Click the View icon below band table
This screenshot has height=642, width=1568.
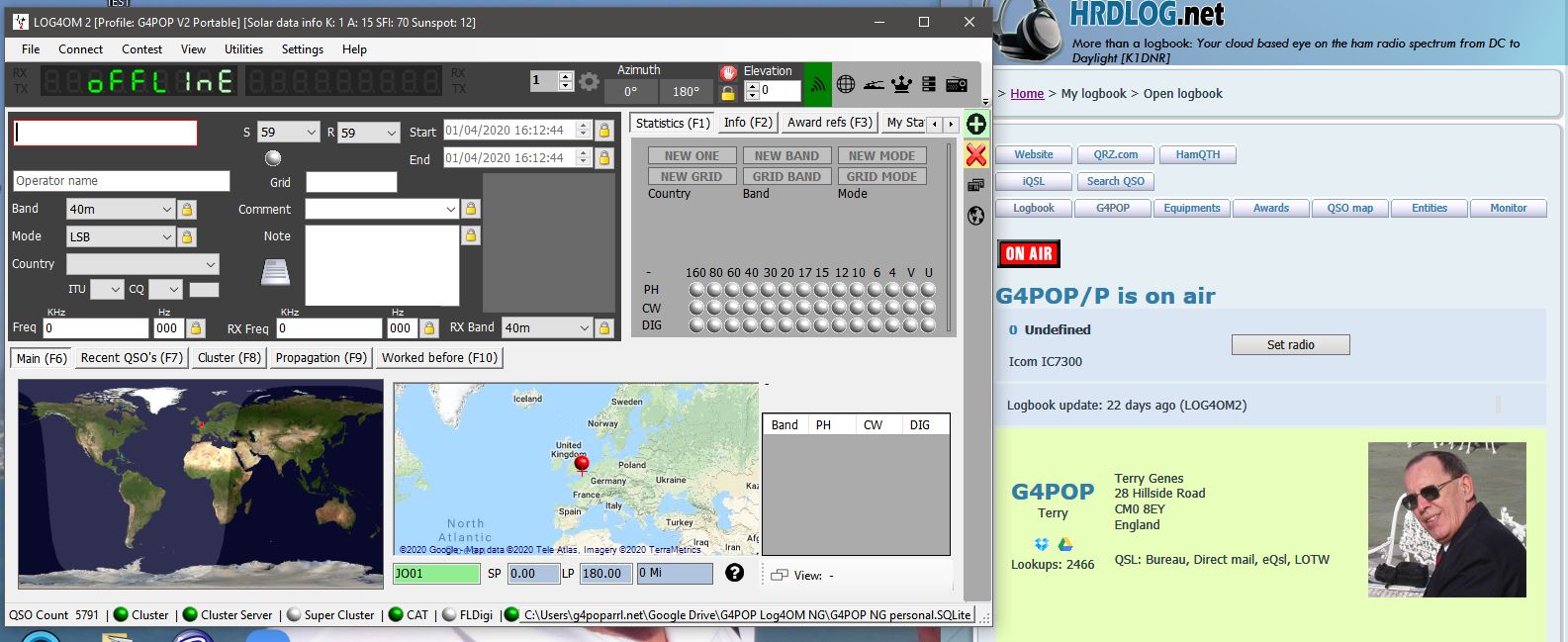(780, 575)
